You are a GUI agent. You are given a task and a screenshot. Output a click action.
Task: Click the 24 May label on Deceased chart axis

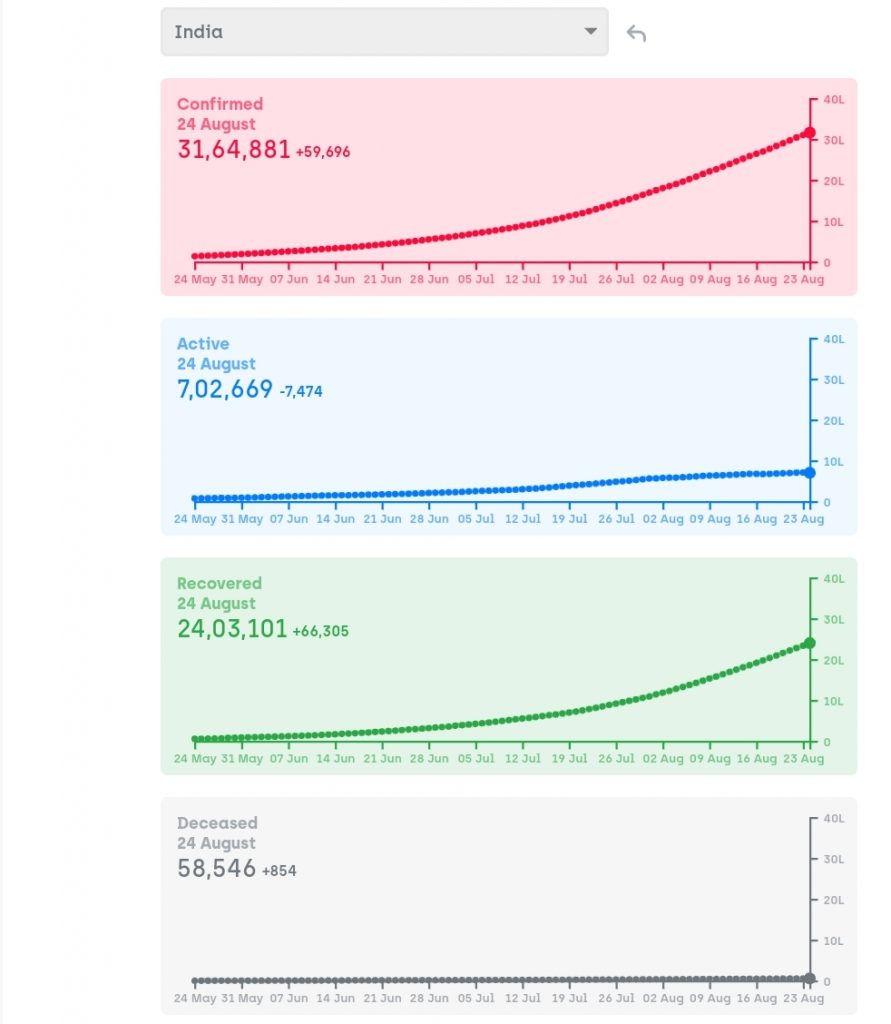[x=195, y=999]
